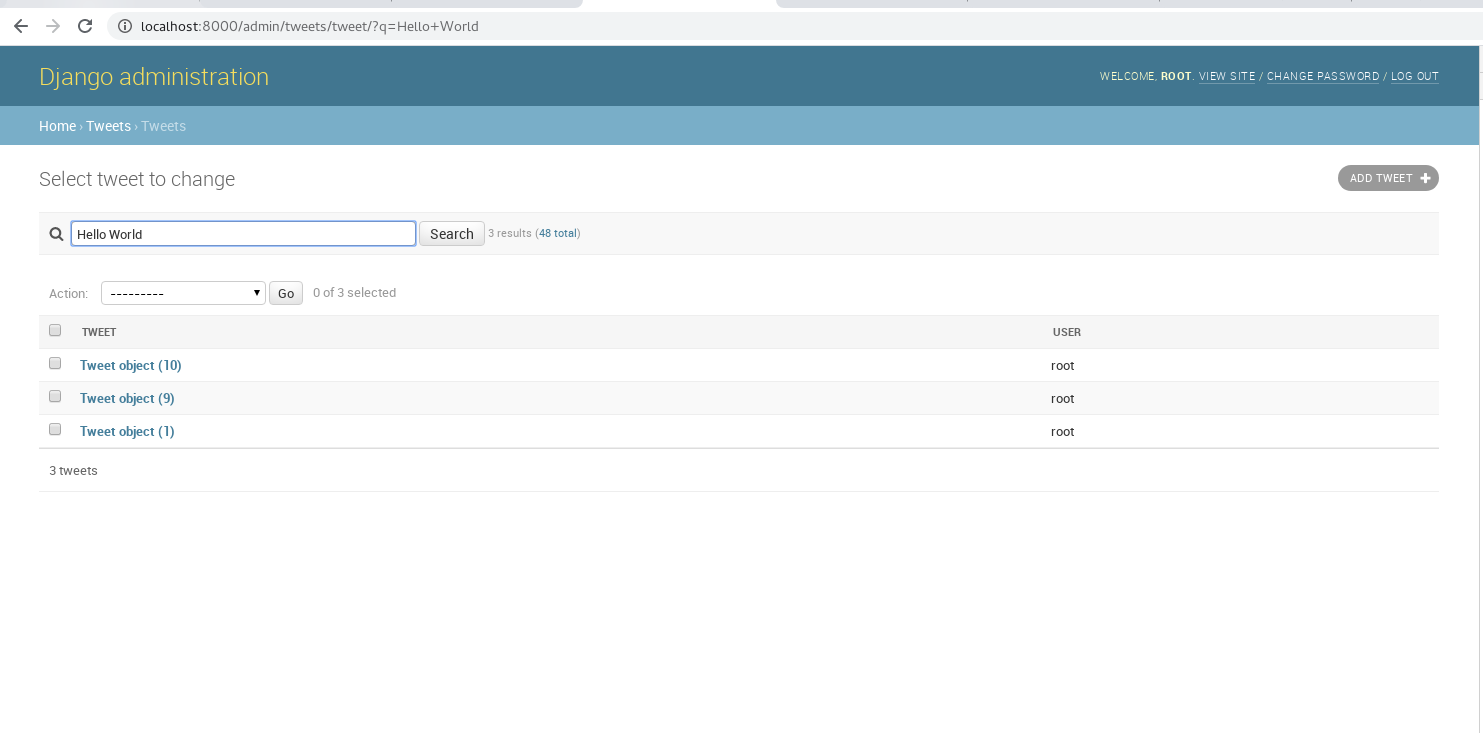1483x733 pixels.
Task: Sort by the TWEET column header
Action: [99, 332]
